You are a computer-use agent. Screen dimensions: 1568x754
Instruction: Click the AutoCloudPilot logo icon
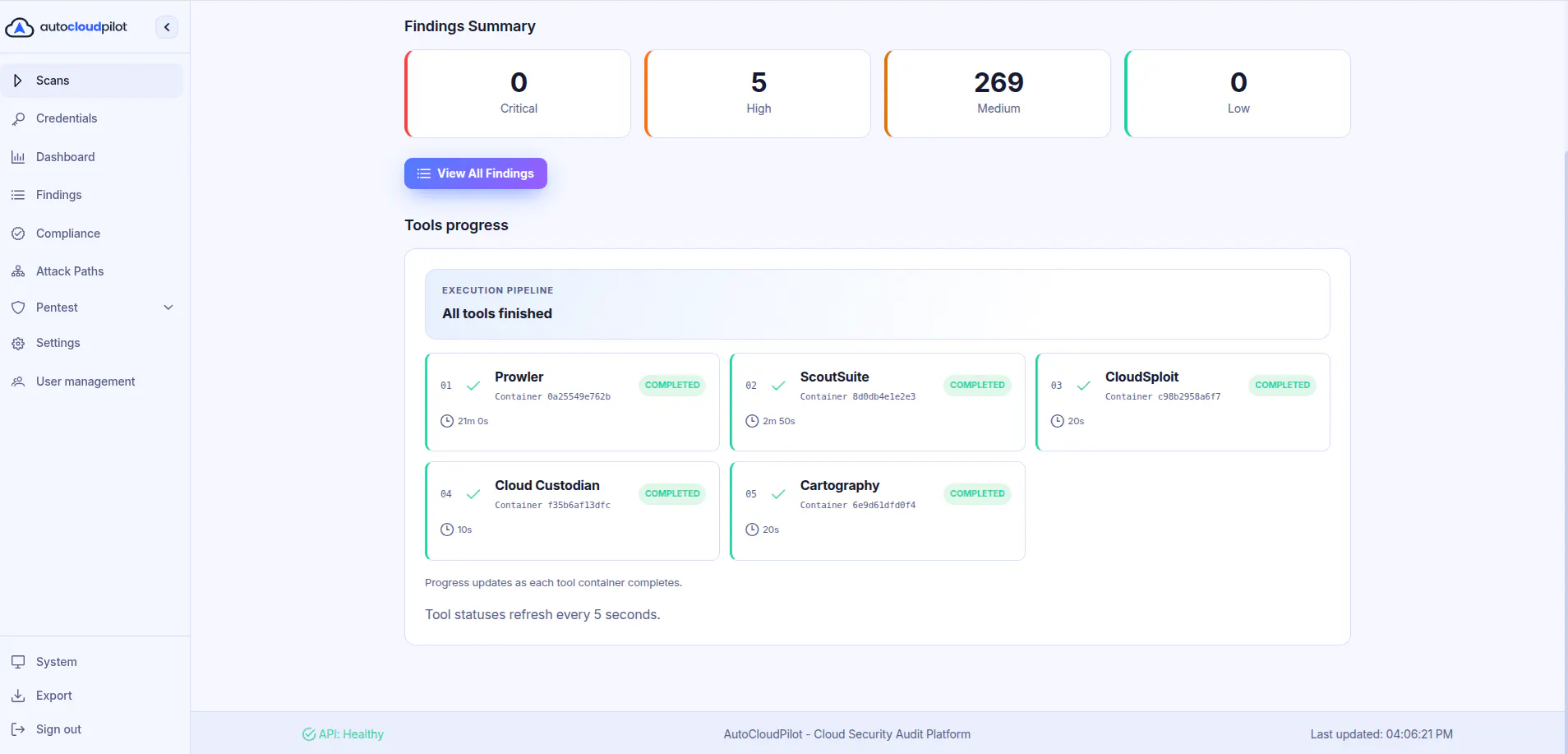click(x=20, y=27)
